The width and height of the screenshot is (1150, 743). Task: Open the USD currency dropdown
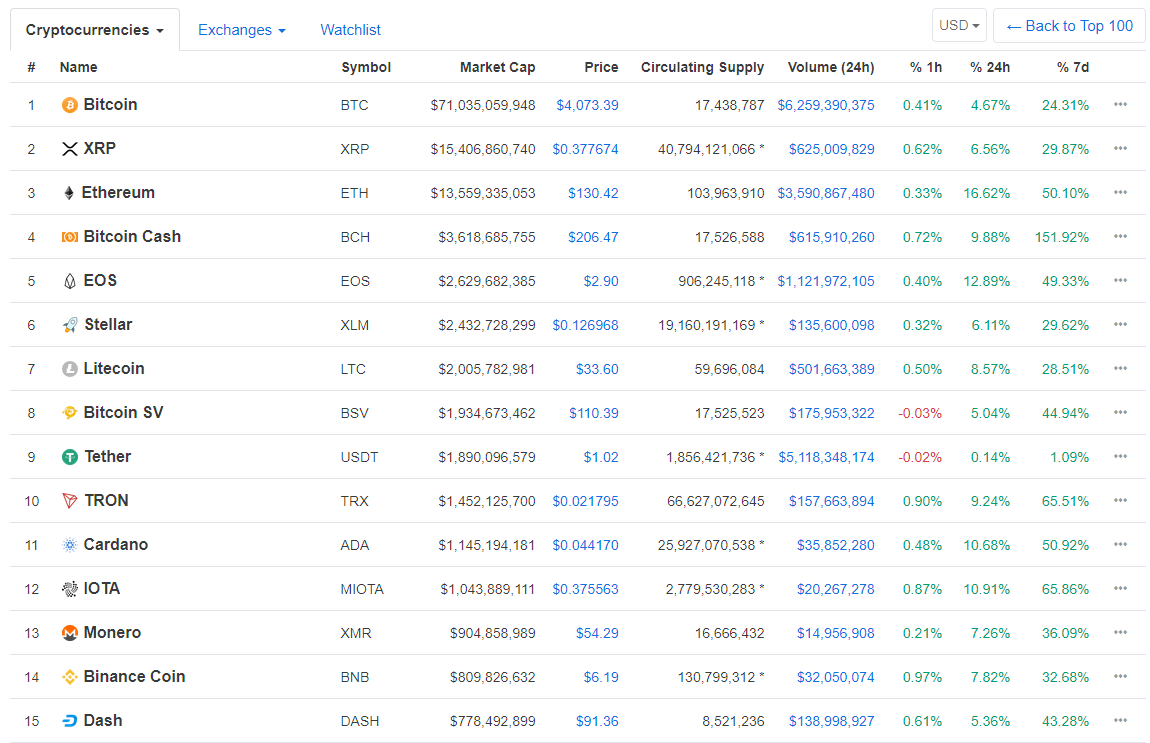click(x=959, y=26)
